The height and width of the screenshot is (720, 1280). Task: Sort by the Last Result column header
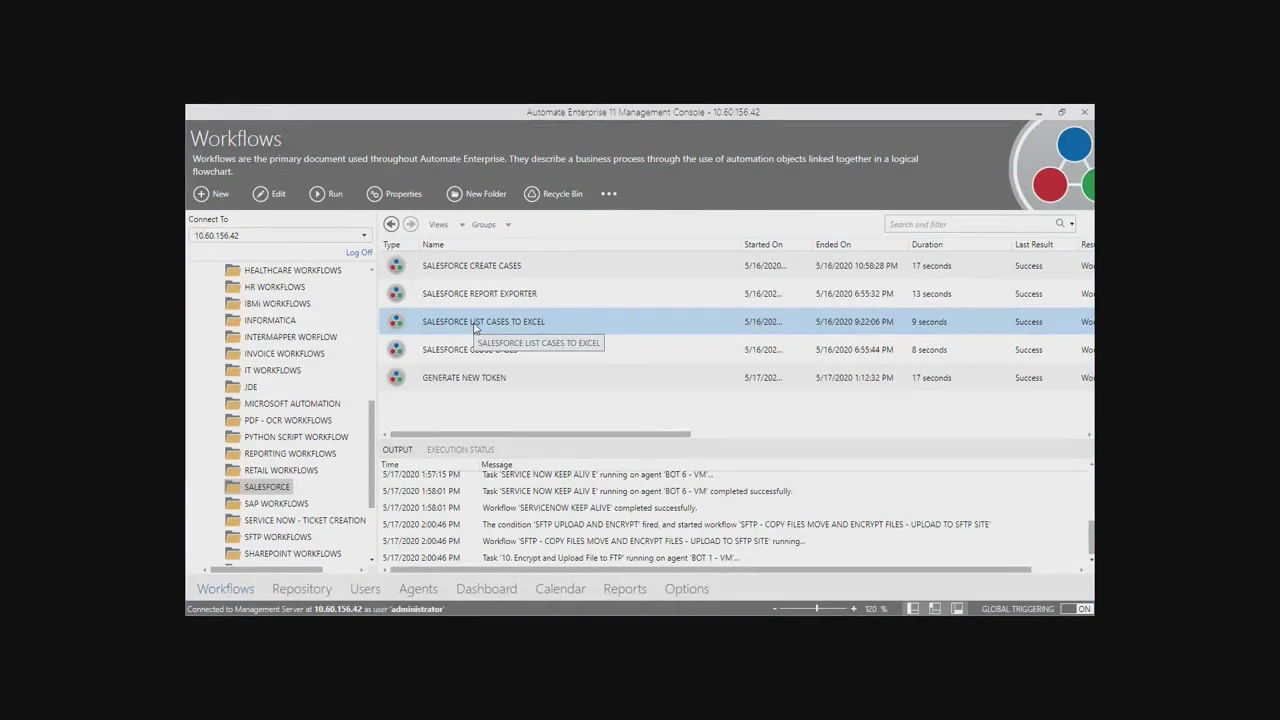coord(1034,245)
